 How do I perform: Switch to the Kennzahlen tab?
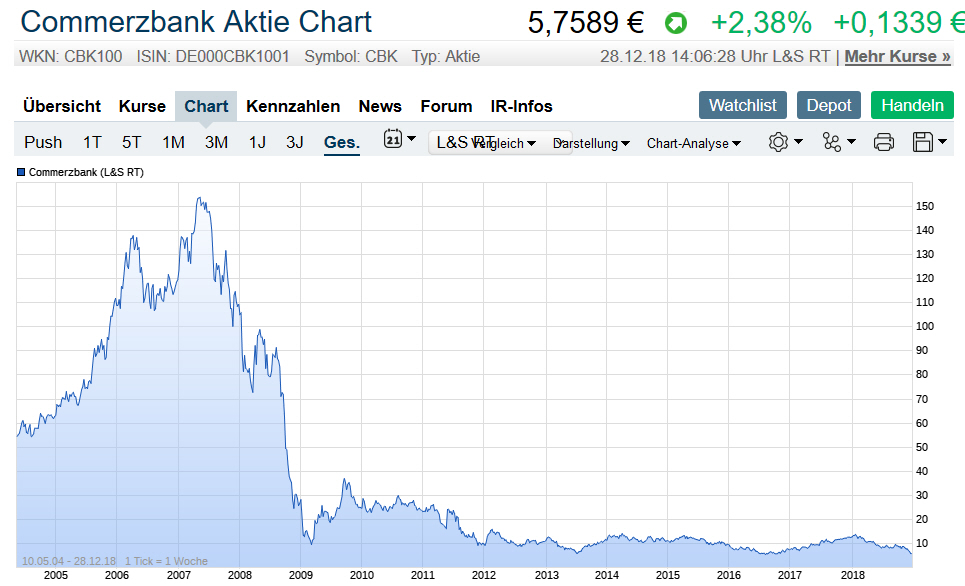tap(293, 106)
